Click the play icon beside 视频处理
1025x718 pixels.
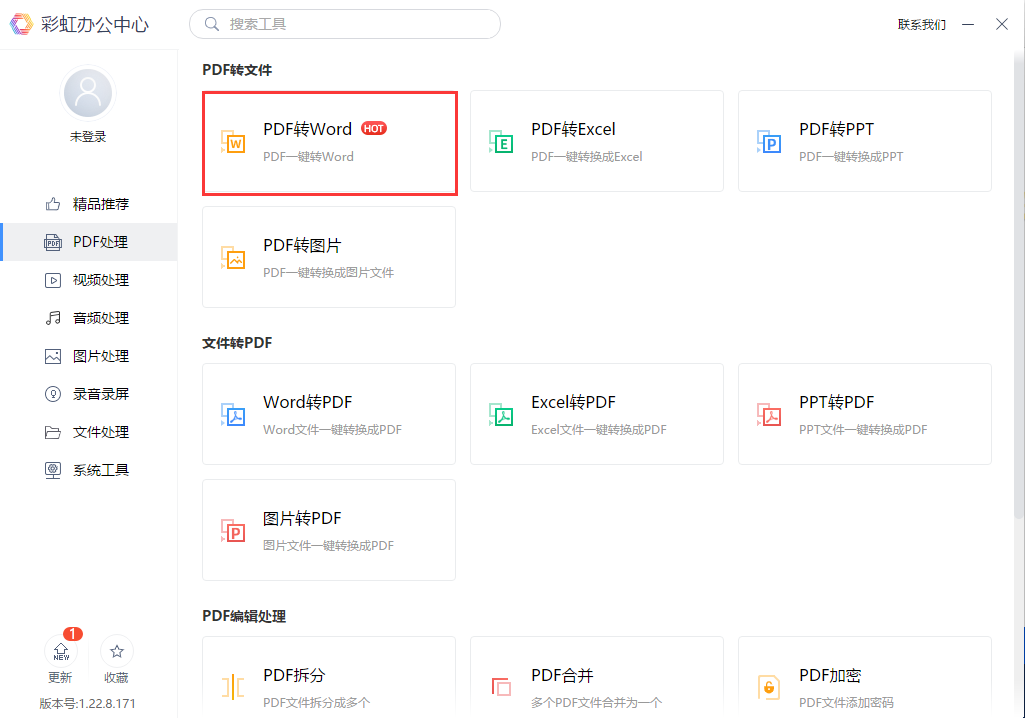click(x=53, y=281)
